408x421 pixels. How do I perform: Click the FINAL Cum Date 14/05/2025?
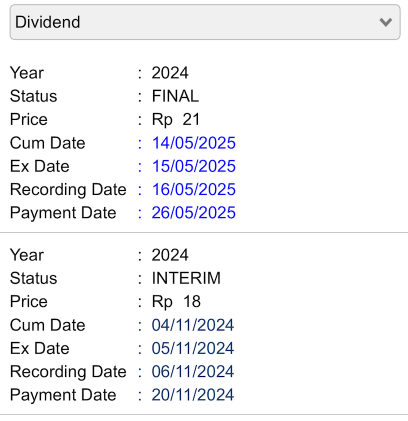click(194, 143)
